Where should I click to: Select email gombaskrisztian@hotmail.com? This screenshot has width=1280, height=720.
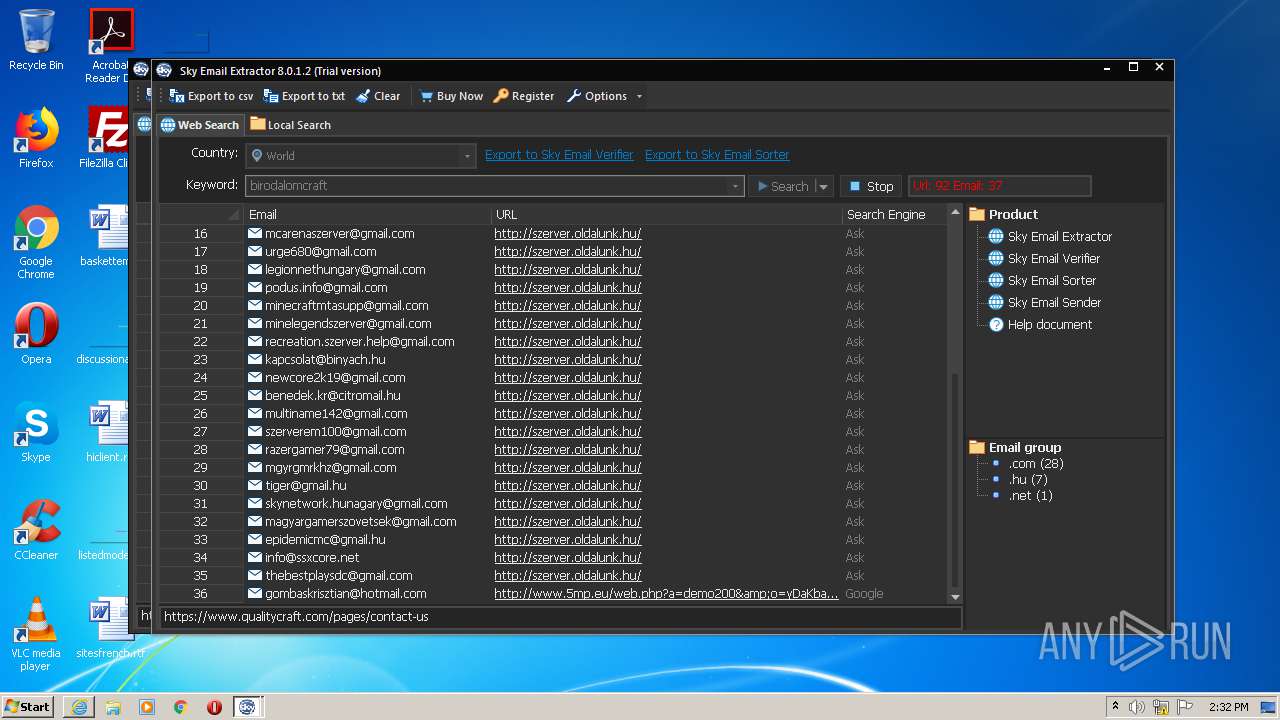click(x=345, y=594)
